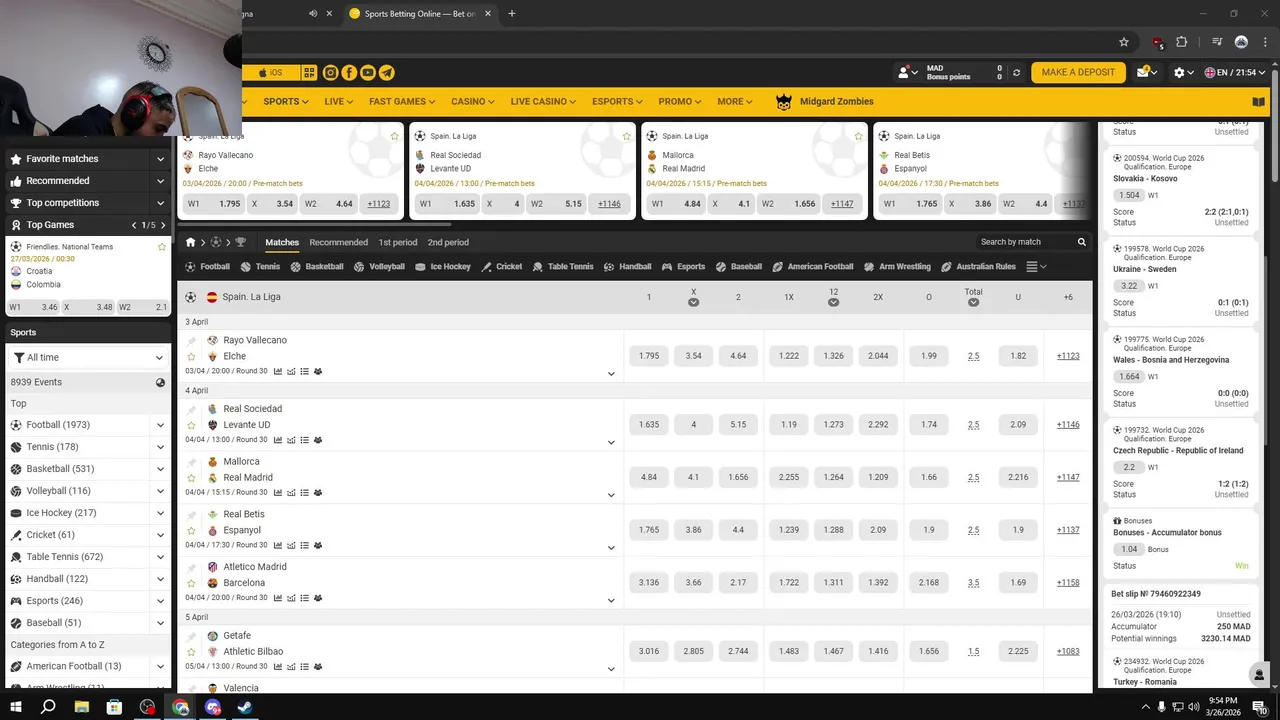Open the support chat avatar icon

pos(1259,675)
